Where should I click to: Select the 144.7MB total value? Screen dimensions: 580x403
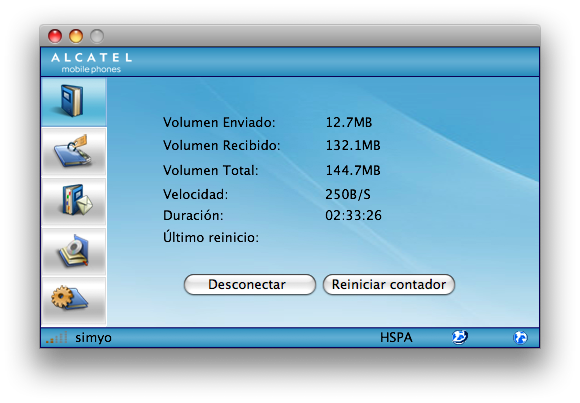[x=353, y=171]
